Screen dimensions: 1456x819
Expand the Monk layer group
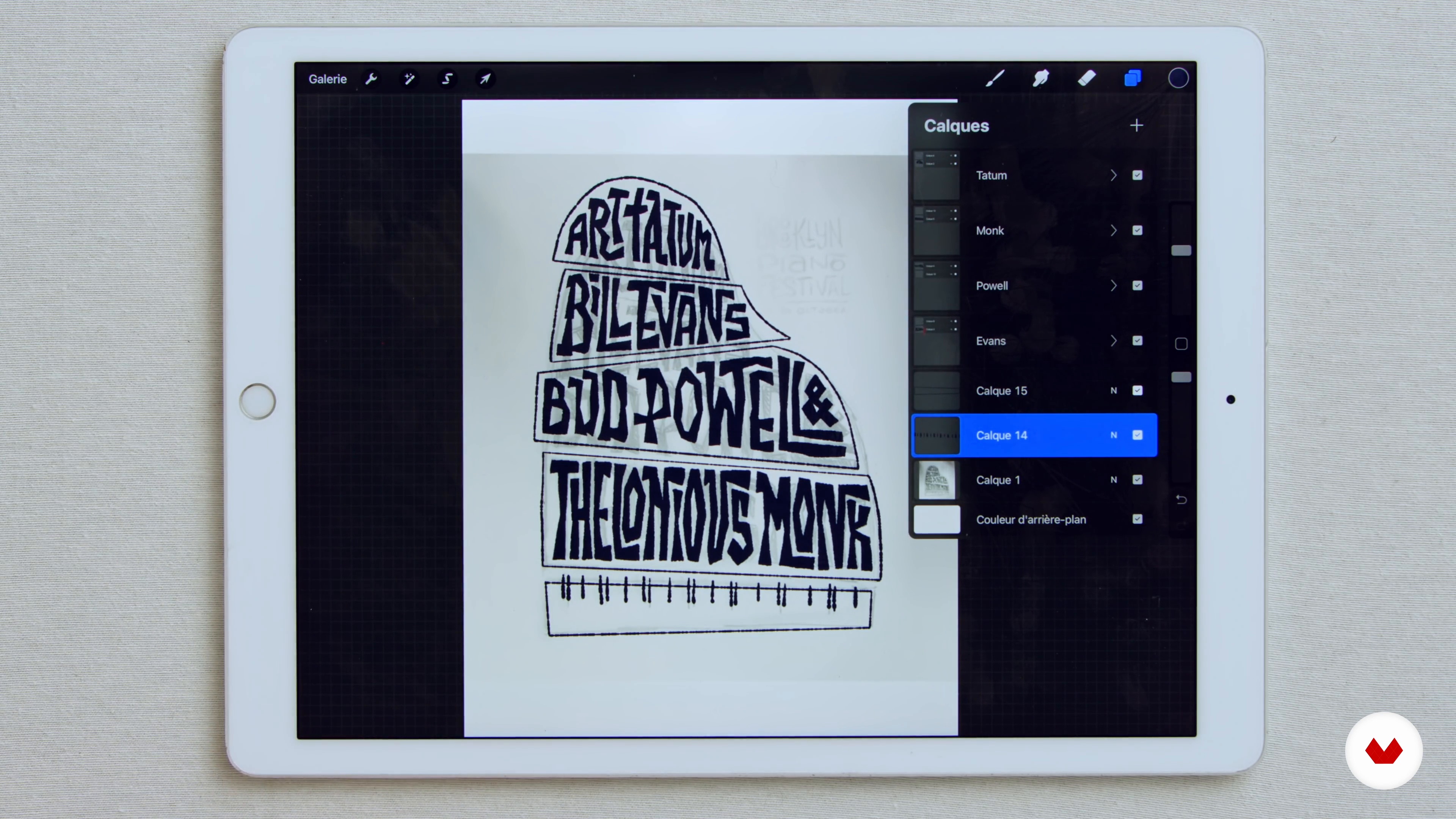1114,231
